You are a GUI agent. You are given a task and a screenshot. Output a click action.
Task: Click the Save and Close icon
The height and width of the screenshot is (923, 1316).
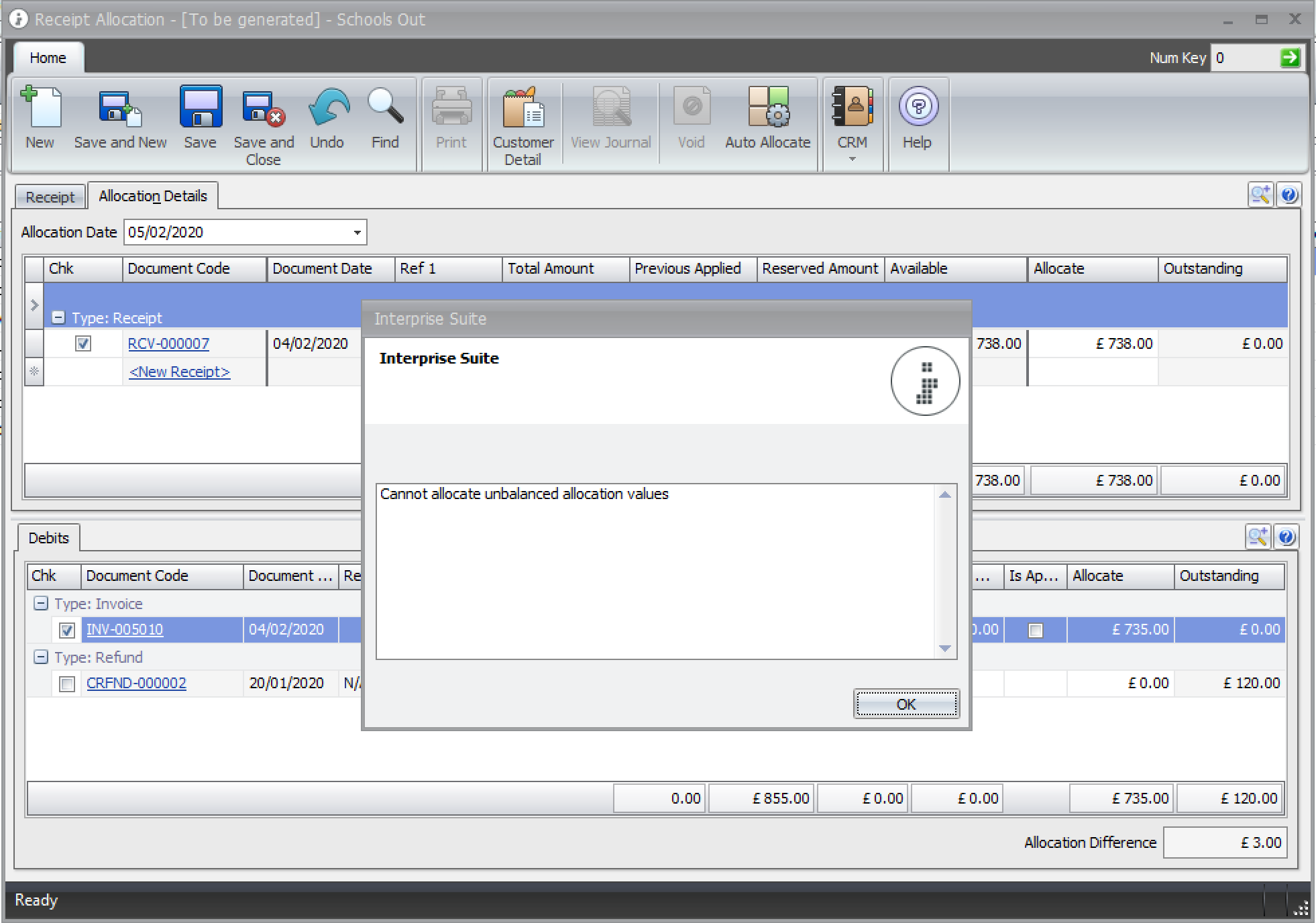click(264, 109)
